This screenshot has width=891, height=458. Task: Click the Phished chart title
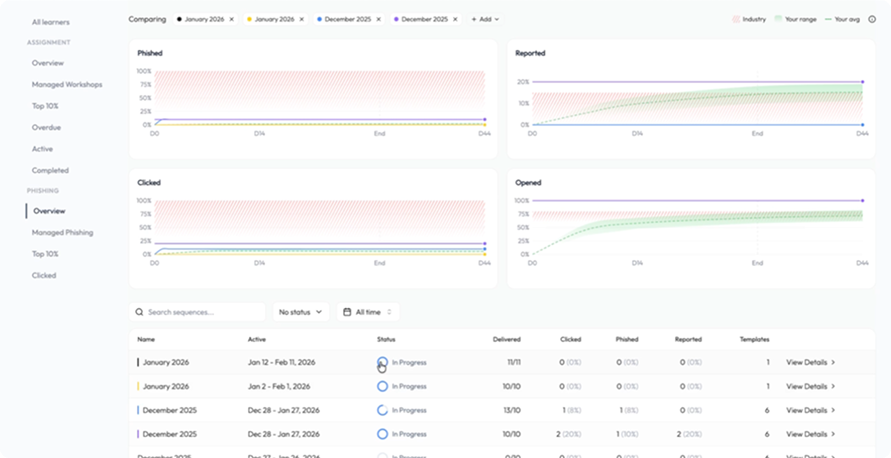click(150, 53)
